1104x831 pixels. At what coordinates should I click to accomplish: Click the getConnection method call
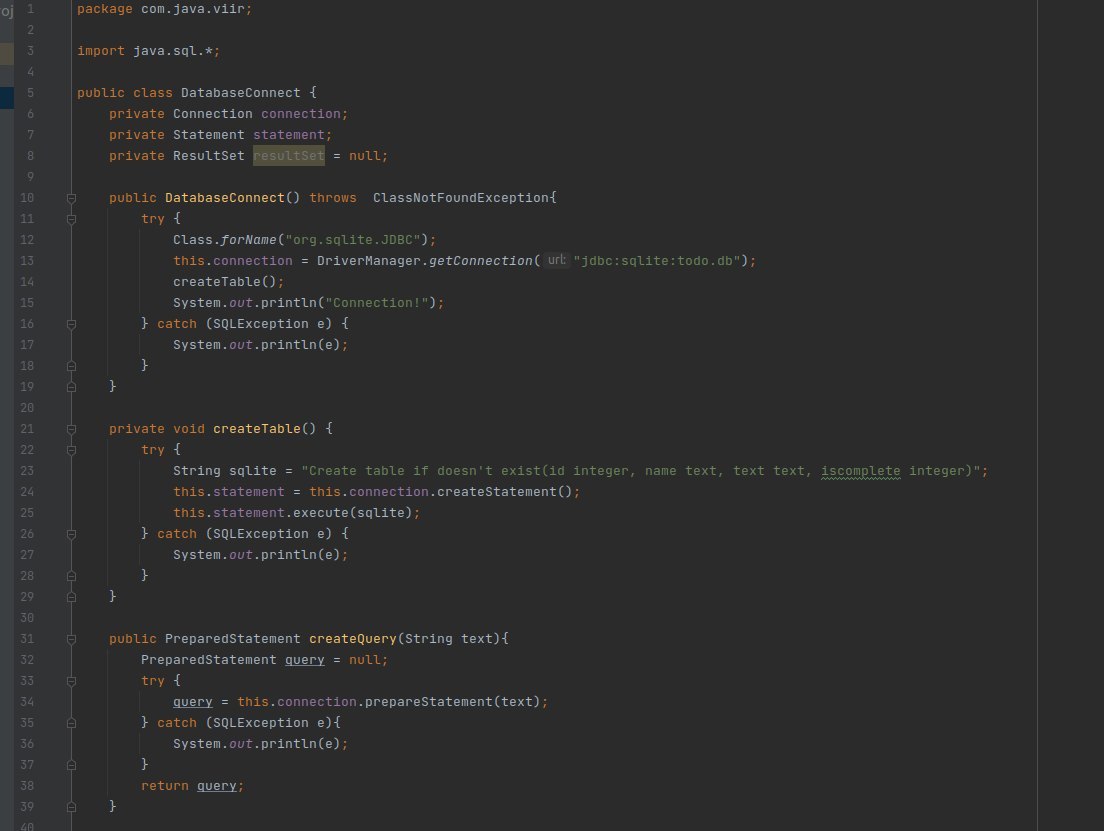tap(480, 261)
